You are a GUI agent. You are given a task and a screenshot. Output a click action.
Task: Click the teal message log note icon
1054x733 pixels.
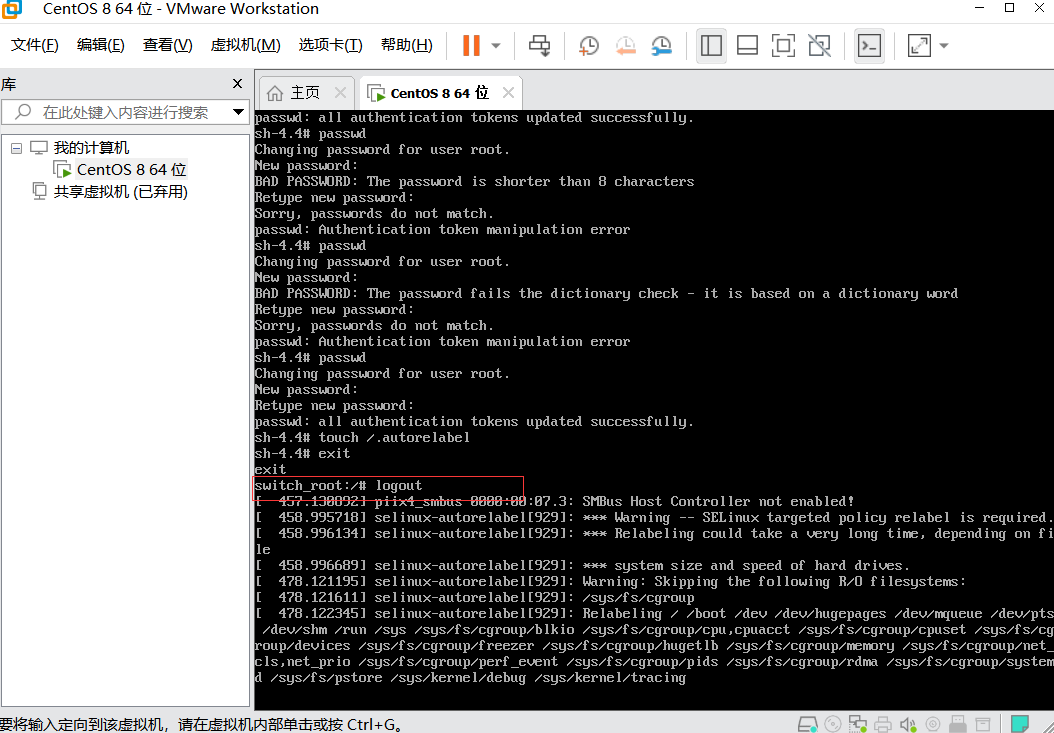click(1020, 724)
